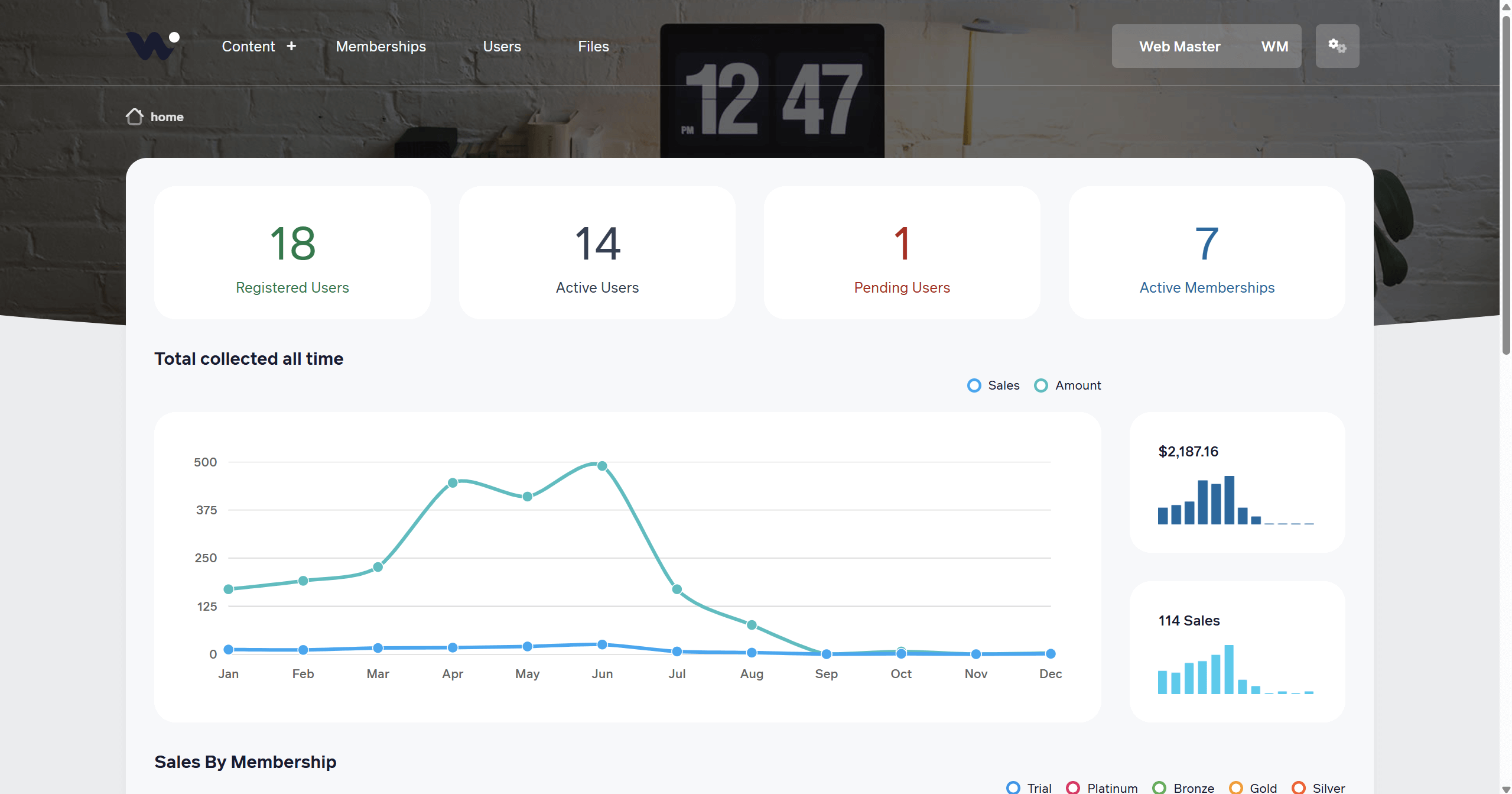
Task: Toggle the Trial series in the legend
Action: click(x=1014, y=787)
